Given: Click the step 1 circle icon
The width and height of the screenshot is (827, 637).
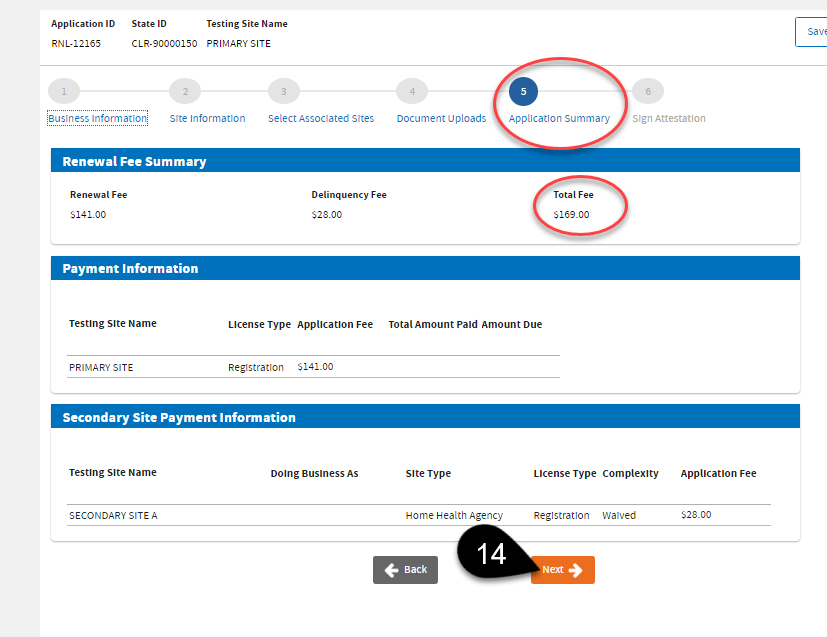Looking at the screenshot, I should (63, 92).
